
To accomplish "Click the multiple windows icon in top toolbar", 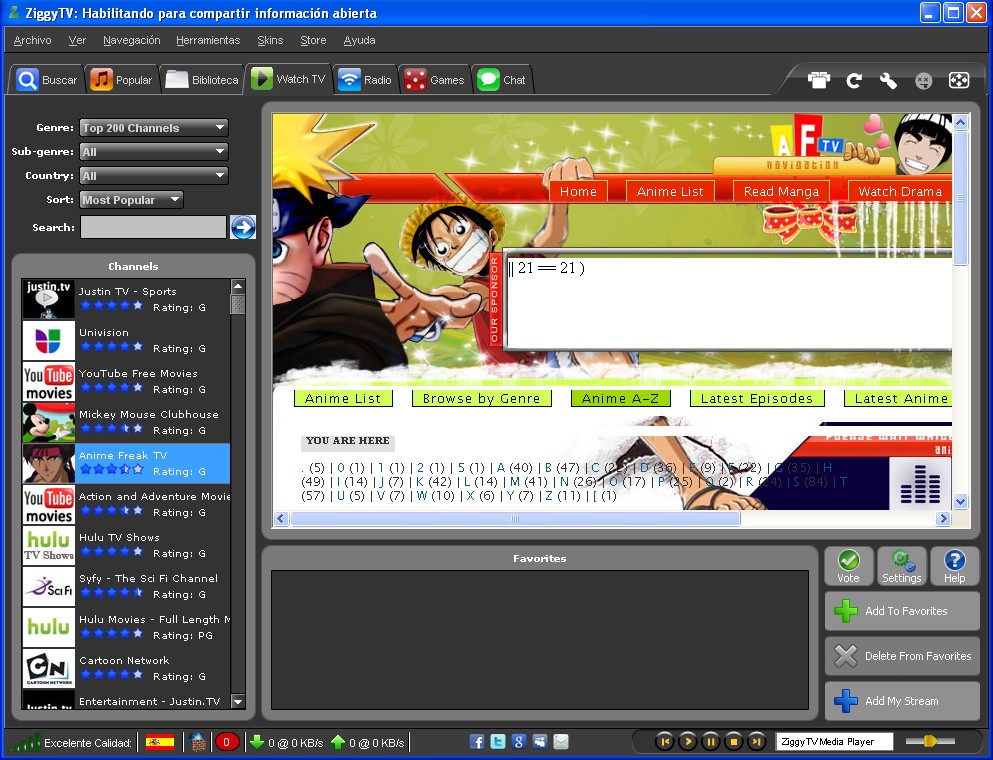I will tap(819, 80).
